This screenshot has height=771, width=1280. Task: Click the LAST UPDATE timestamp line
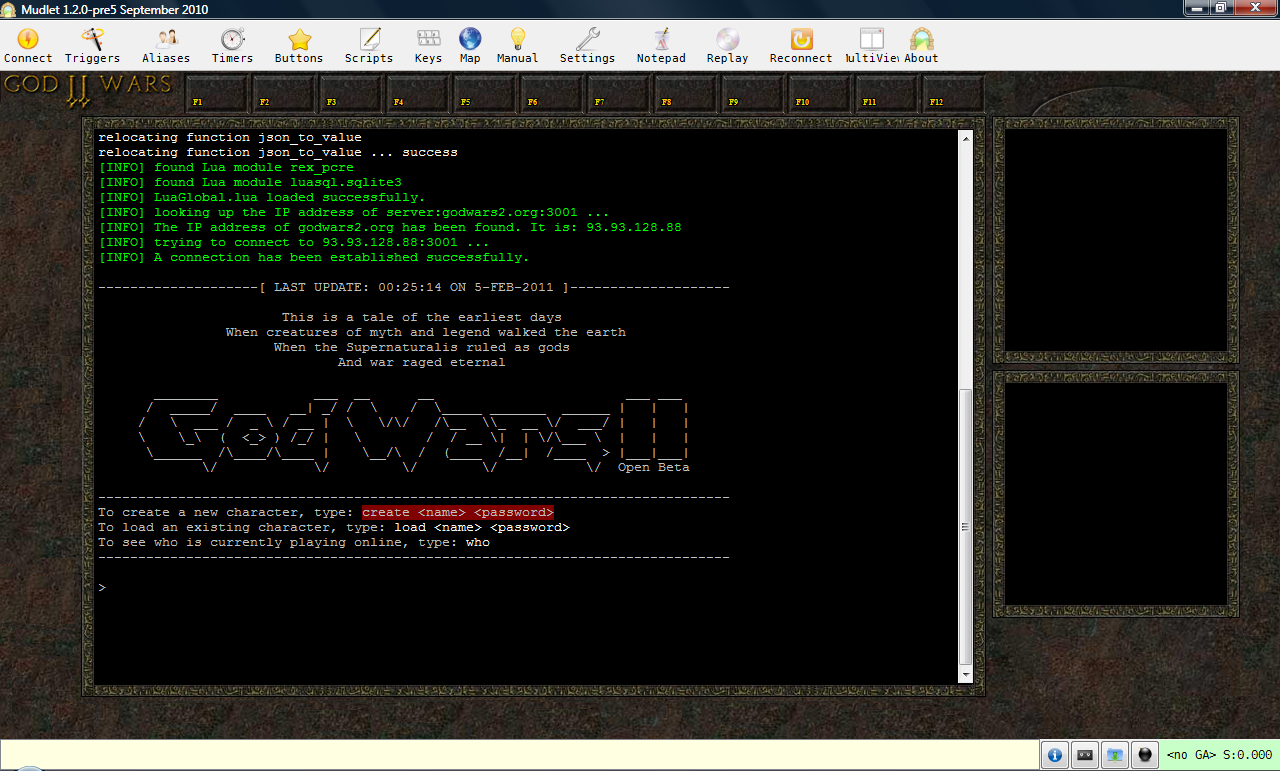(414, 287)
